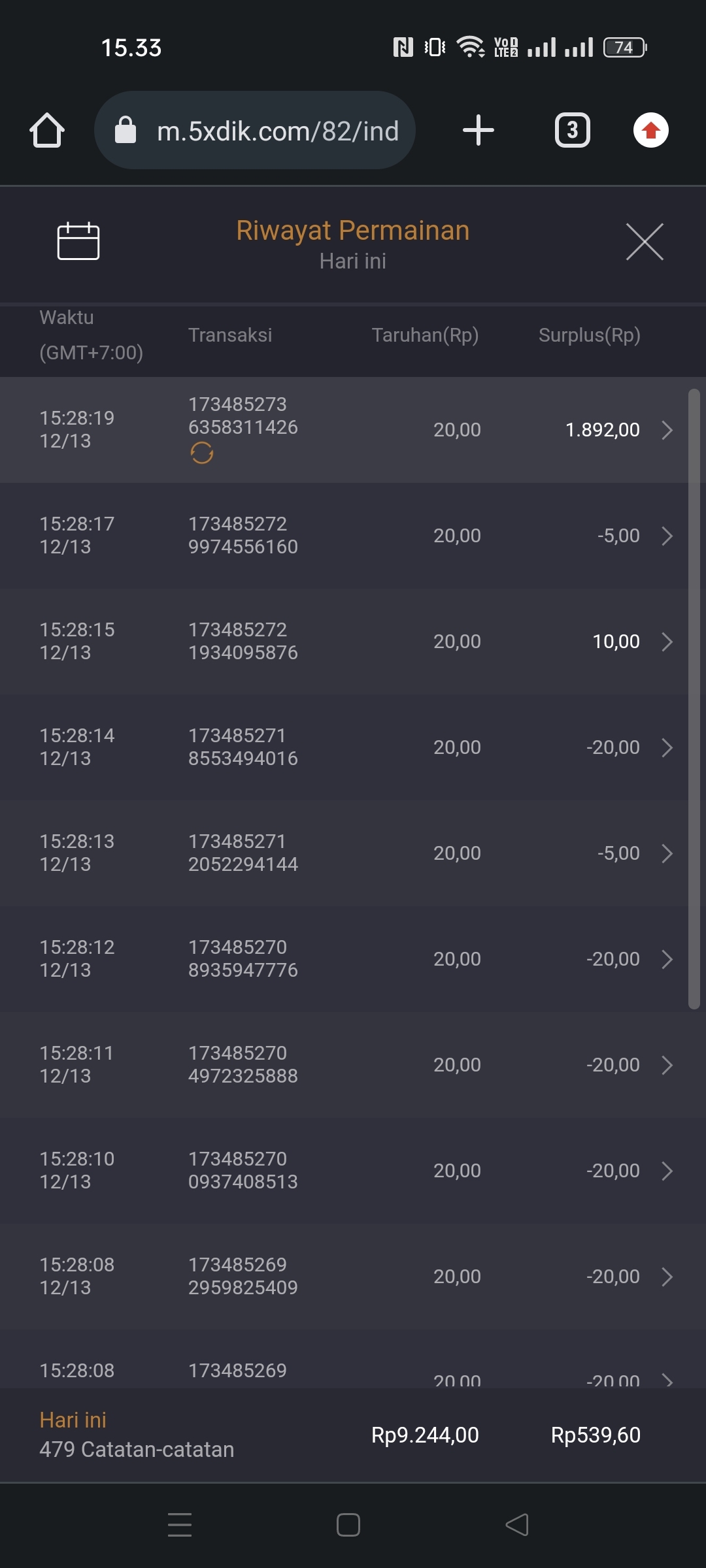The width and height of the screenshot is (706, 1568).
Task: Open the tab switcher showing 3 tabs
Action: (572, 130)
